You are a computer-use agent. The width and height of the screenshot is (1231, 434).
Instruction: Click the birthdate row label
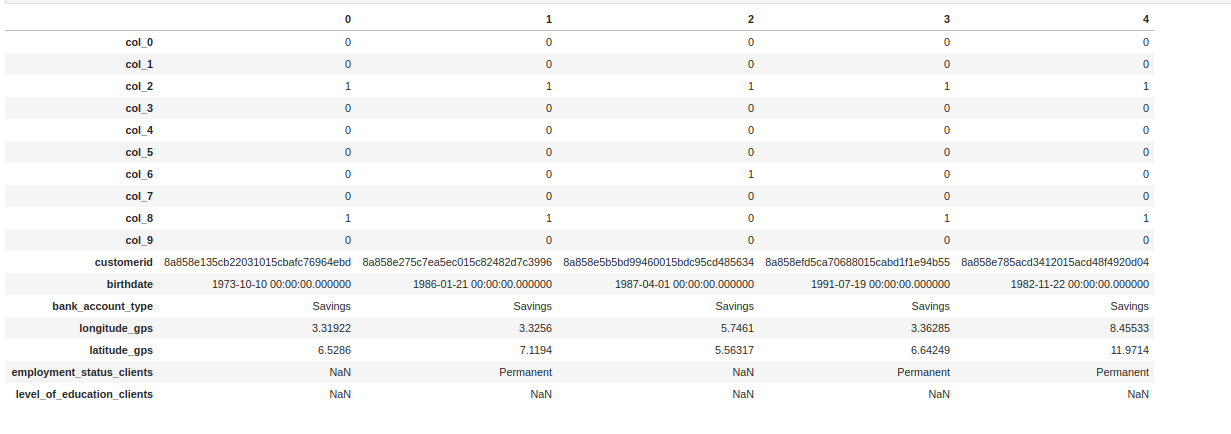128,284
